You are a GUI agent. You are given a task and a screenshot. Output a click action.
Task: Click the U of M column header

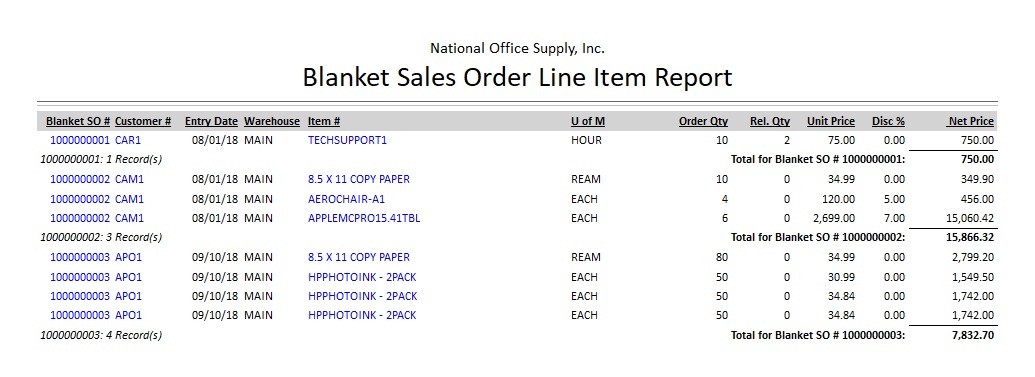[587, 121]
